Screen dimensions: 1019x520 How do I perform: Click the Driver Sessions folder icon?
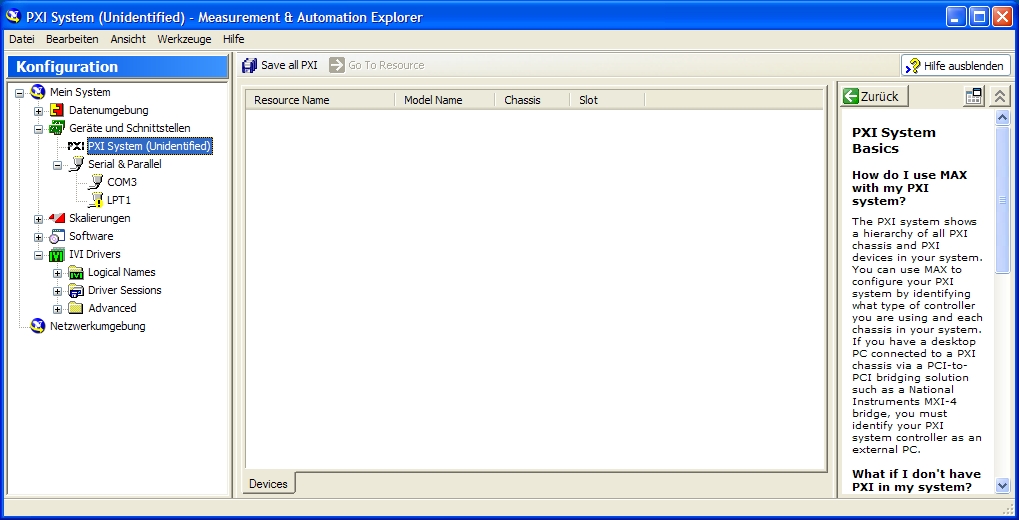[76, 290]
